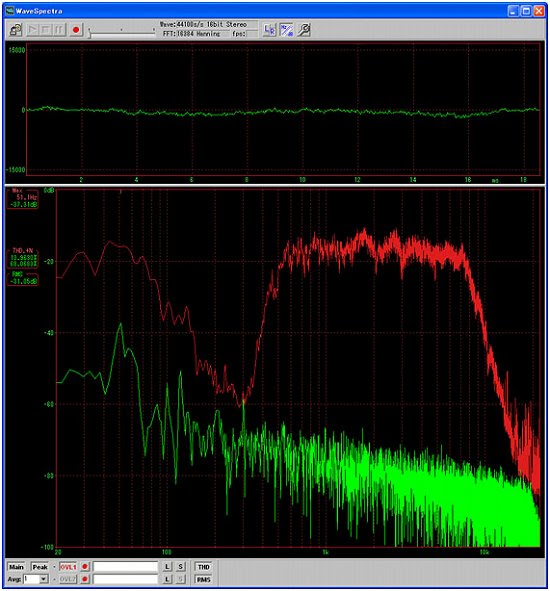
Task: Load overlay 2 with its L button
Action: [167, 579]
